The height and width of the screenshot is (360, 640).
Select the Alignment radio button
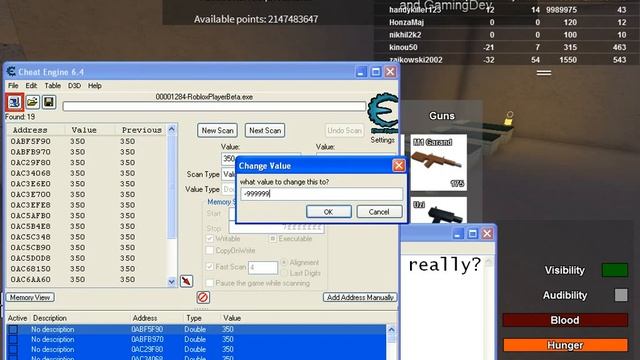pyautogui.click(x=284, y=262)
